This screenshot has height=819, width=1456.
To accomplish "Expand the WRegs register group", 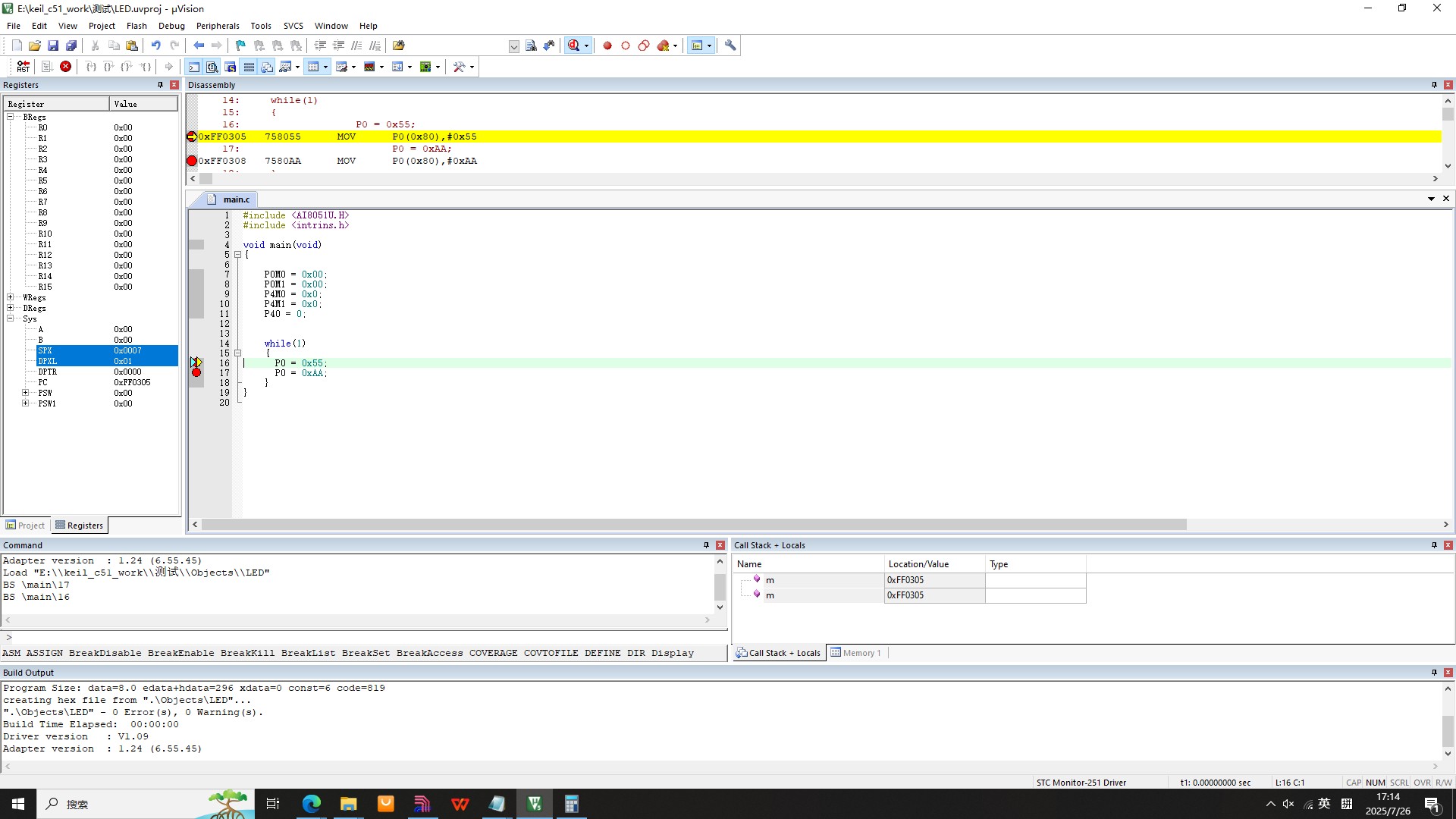I will [x=11, y=297].
